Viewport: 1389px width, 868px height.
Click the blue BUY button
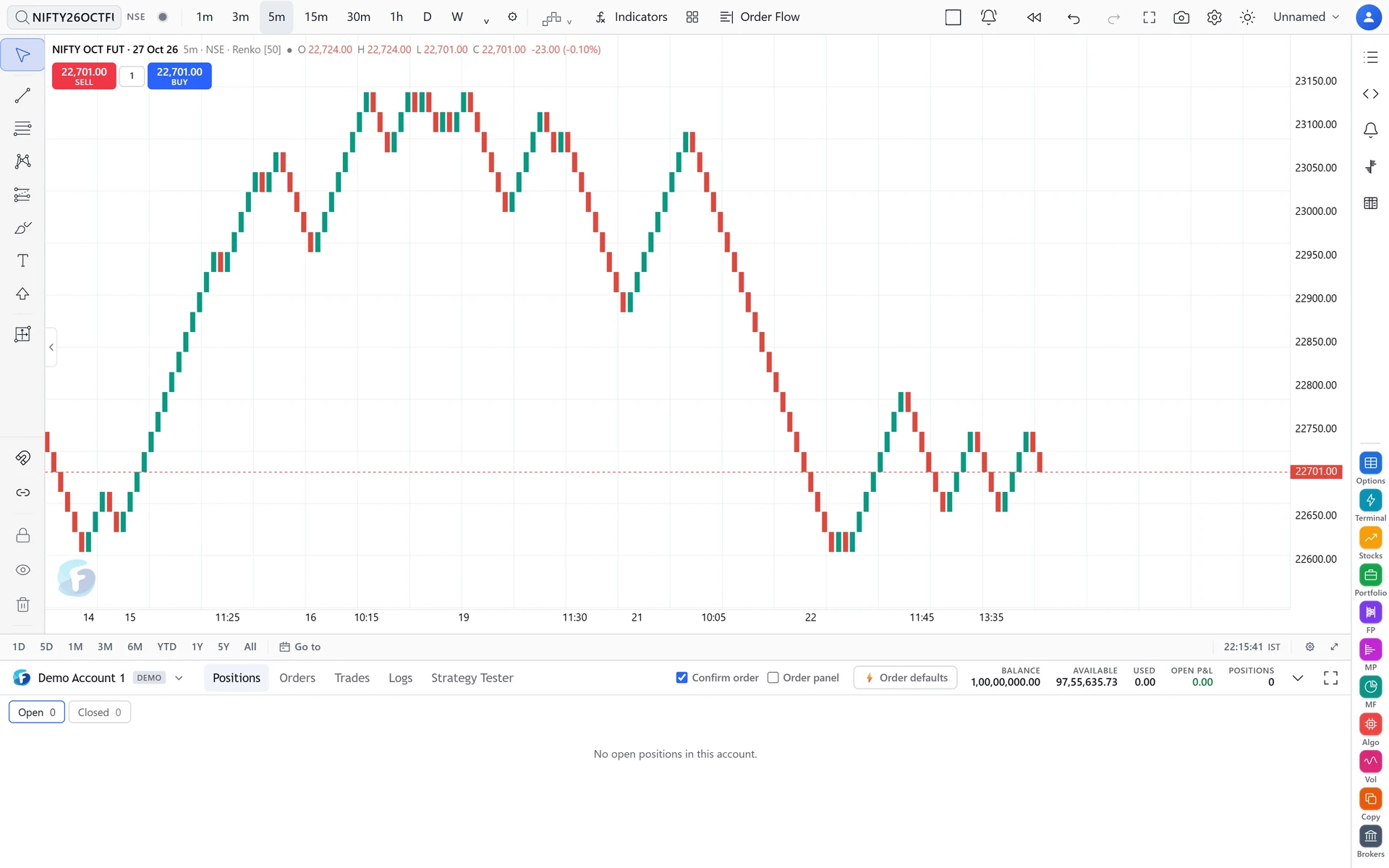pyautogui.click(x=179, y=76)
